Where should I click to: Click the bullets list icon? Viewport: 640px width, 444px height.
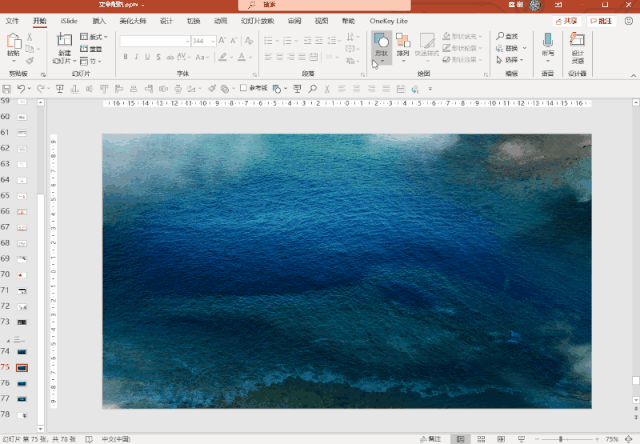tap(268, 40)
